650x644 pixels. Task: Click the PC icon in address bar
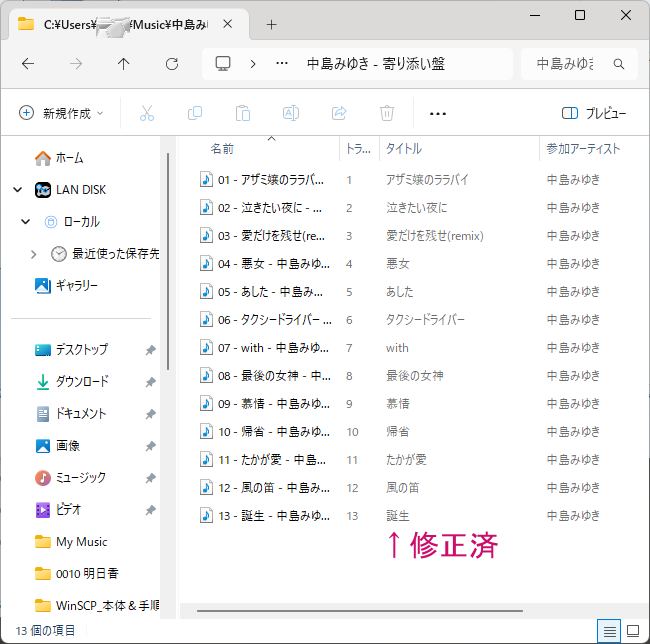tap(223, 64)
